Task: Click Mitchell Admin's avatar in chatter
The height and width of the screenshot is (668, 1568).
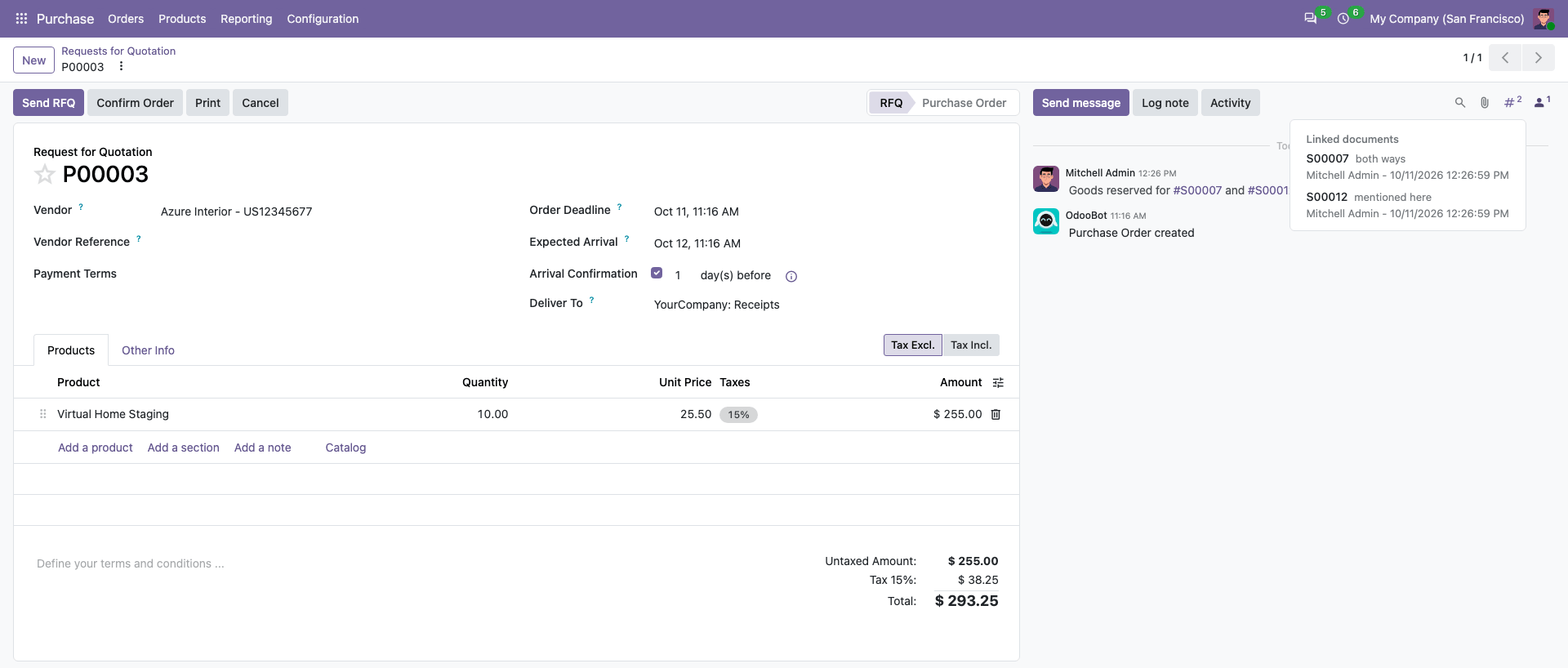Action: 1045,179
